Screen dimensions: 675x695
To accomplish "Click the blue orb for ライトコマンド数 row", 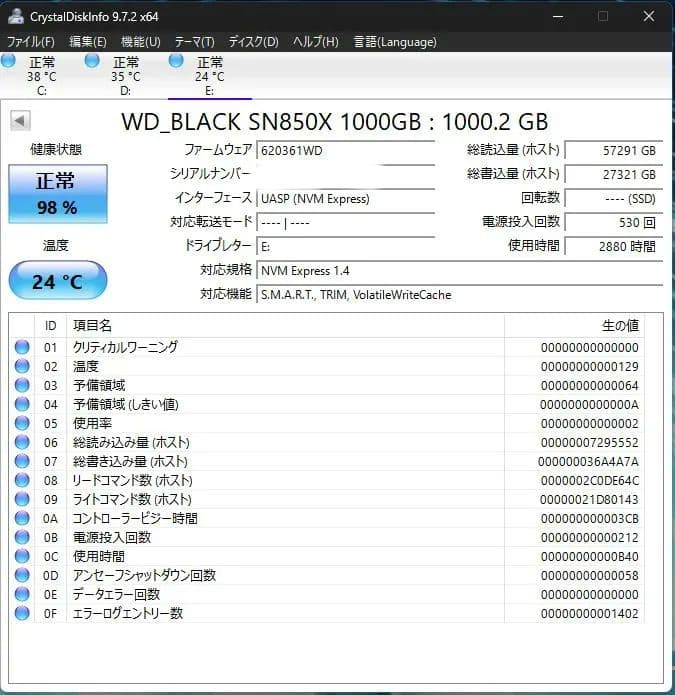I will 22,499.
